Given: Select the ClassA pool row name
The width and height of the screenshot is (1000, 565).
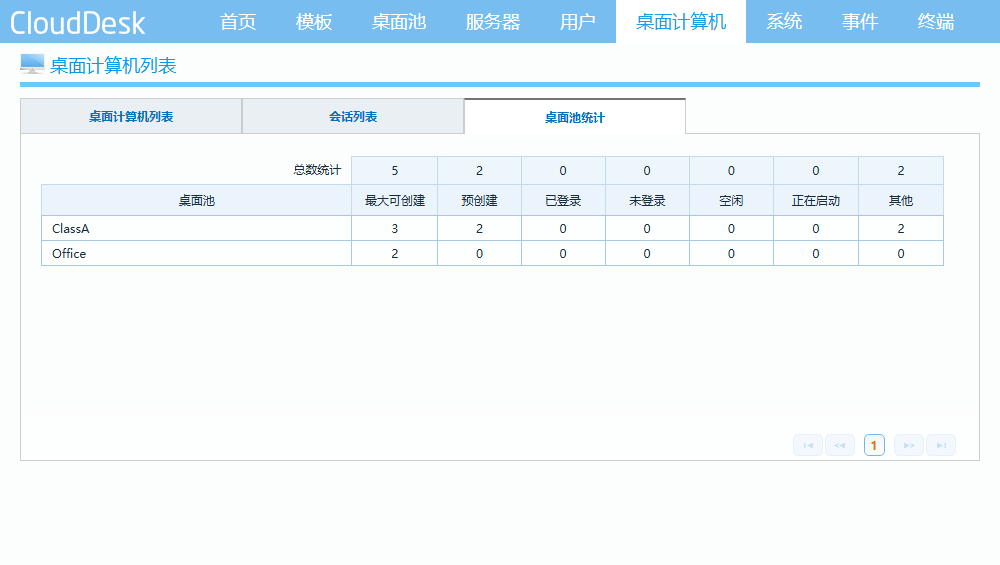Looking at the screenshot, I should (x=71, y=228).
